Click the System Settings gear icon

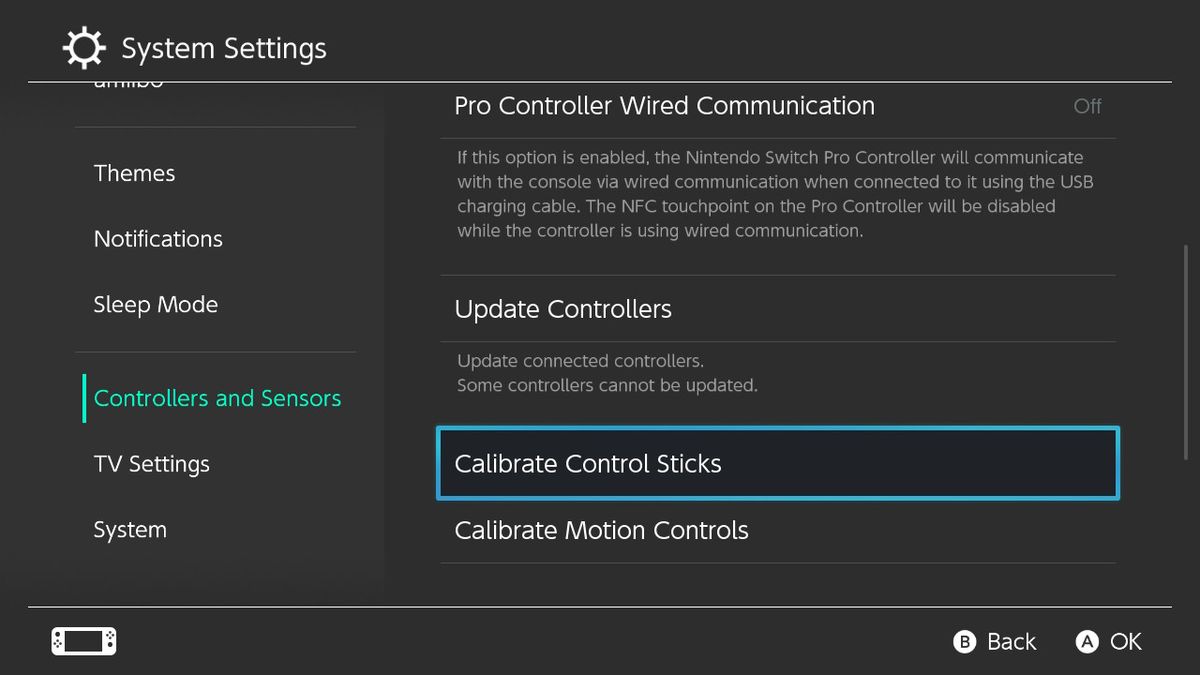(84, 47)
